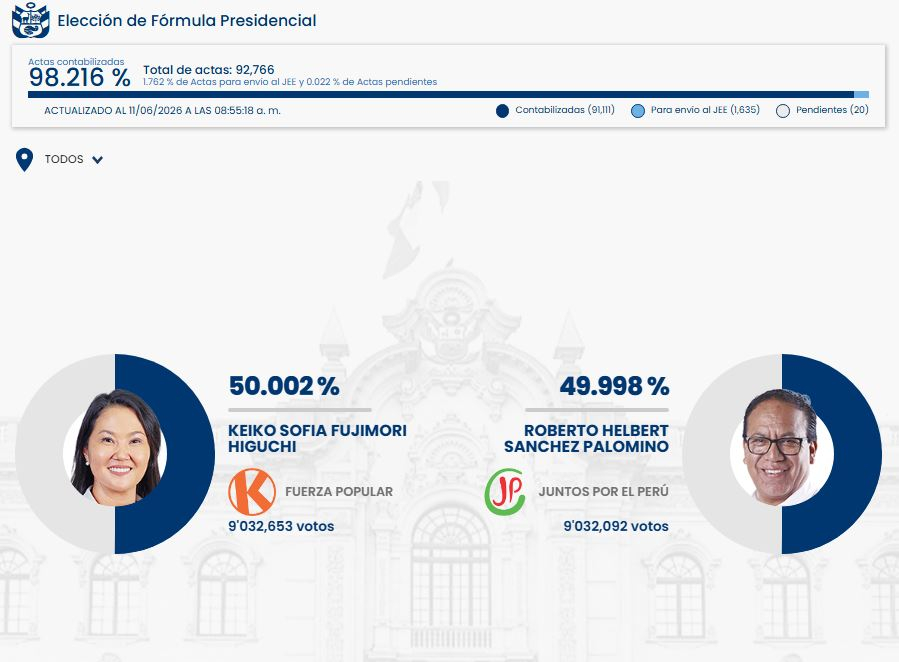Click the "JUNTOS POR EL PERÚ" party name
899x662 pixels.
coord(604,492)
